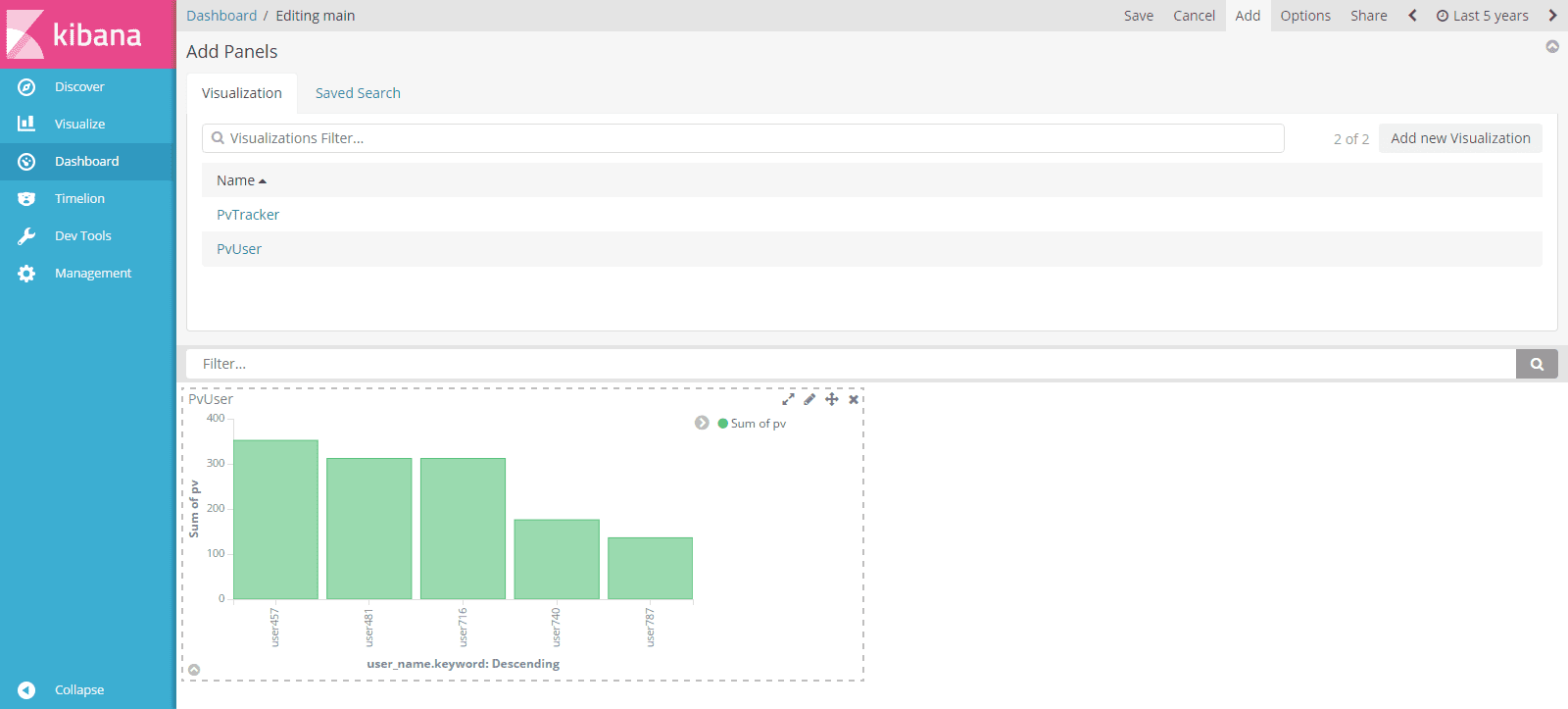This screenshot has height=709, width=1568.
Task: Open Visualize from the sidebar
Action: tap(79, 125)
